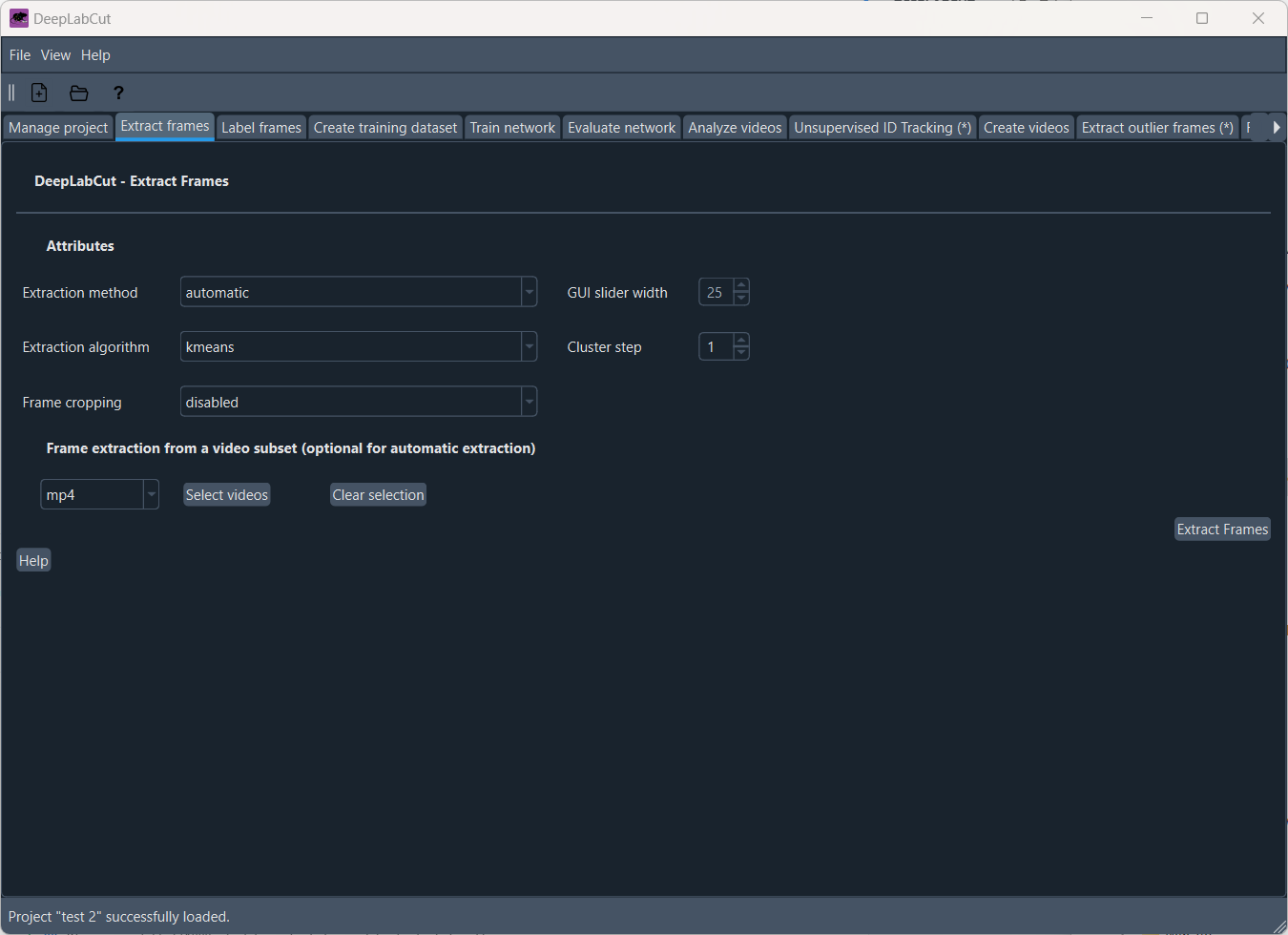Go to the Analyze videos tab

tap(735, 128)
